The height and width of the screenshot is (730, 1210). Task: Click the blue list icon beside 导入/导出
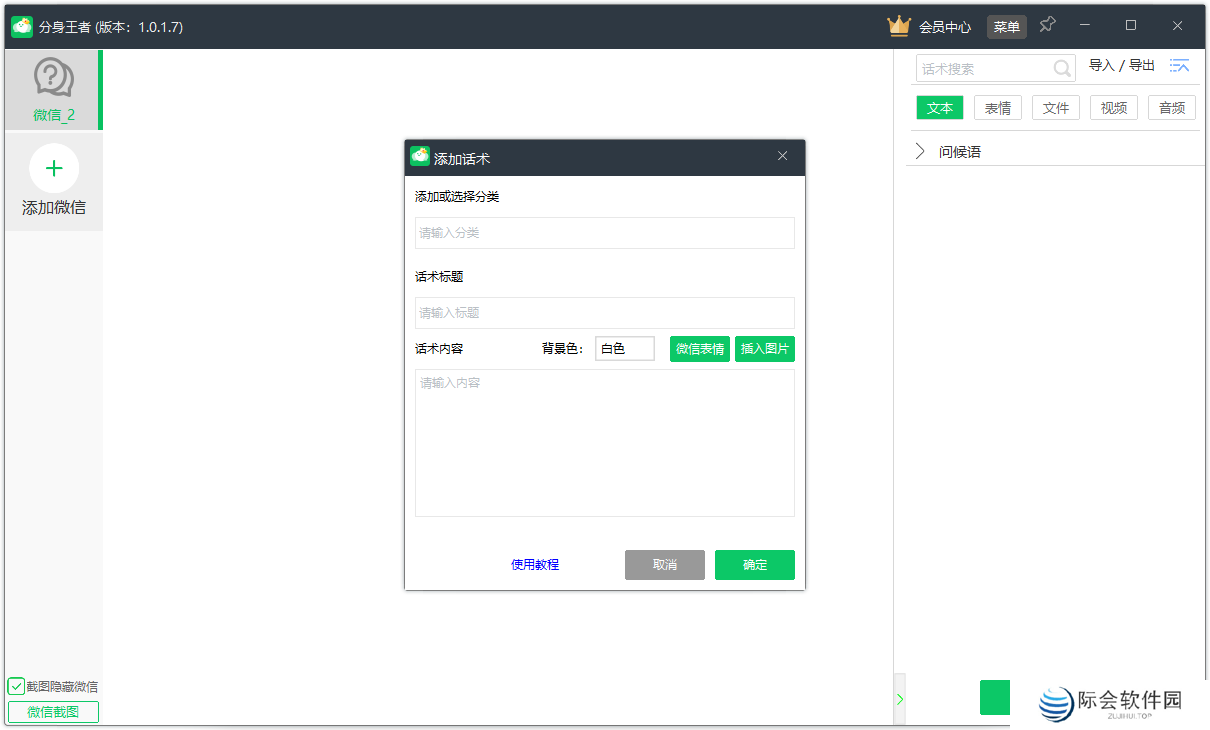pos(1179,65)
